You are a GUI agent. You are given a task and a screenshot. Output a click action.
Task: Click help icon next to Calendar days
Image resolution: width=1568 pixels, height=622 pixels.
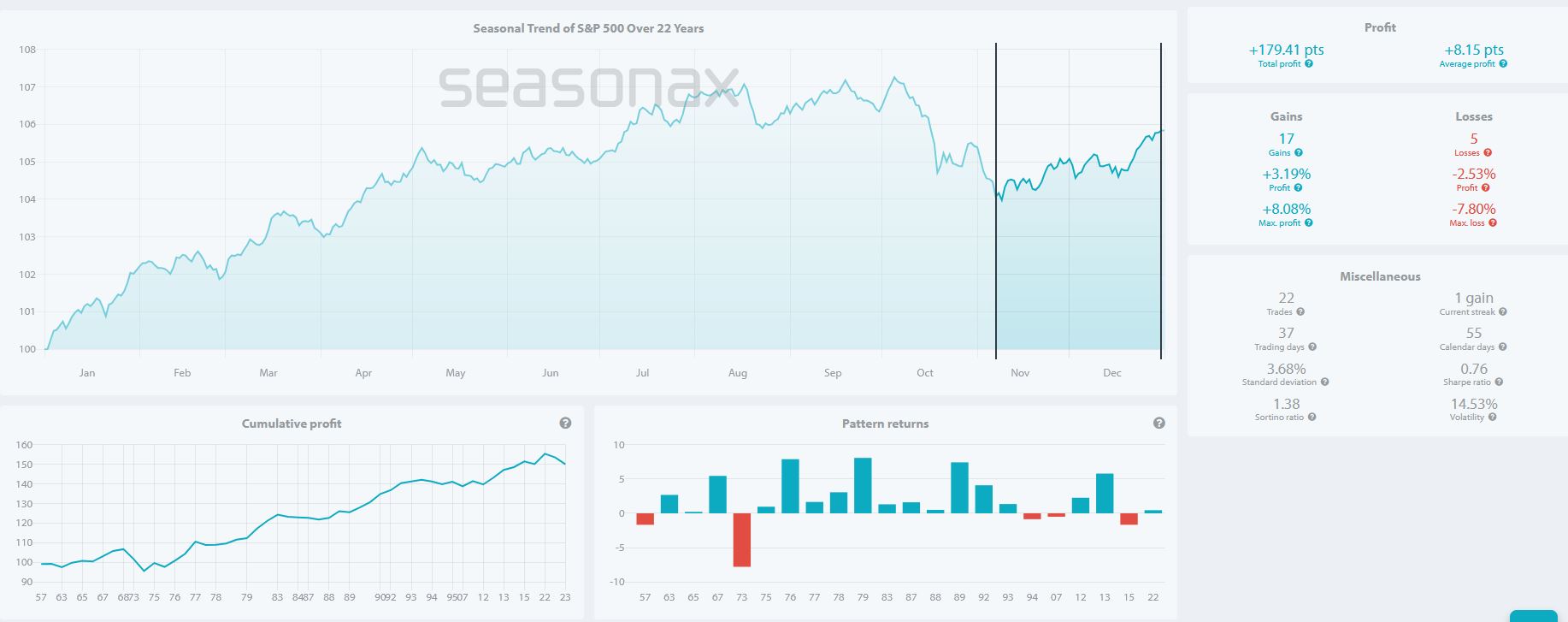pos(1502,347)
